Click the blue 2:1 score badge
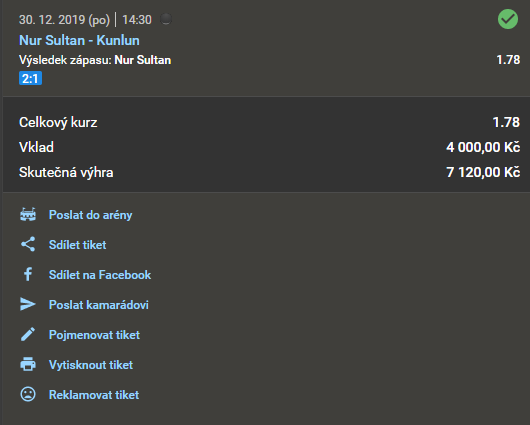The image size is (530, 425). (30, 78)
